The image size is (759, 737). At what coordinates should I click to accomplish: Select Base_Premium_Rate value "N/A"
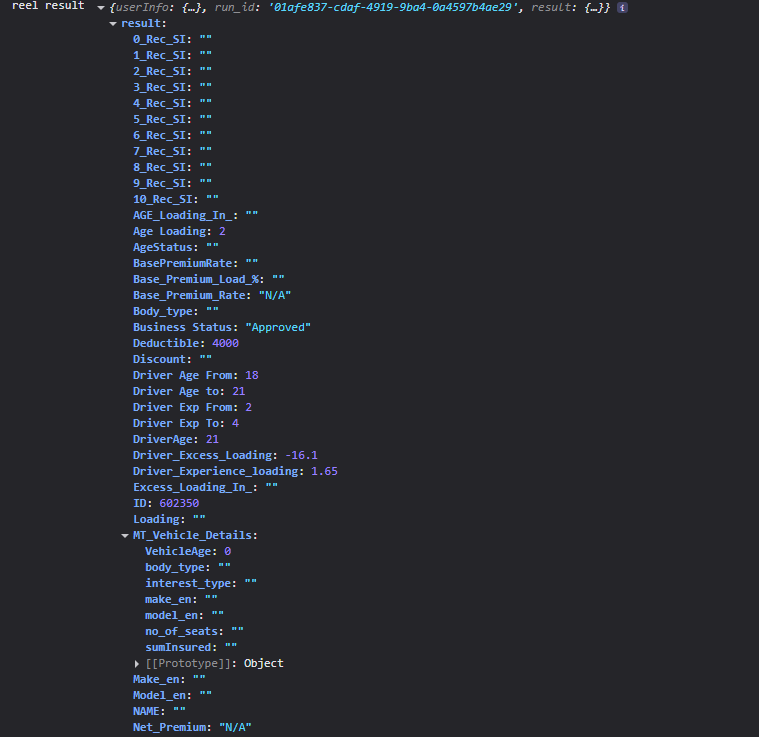point(275,295)
